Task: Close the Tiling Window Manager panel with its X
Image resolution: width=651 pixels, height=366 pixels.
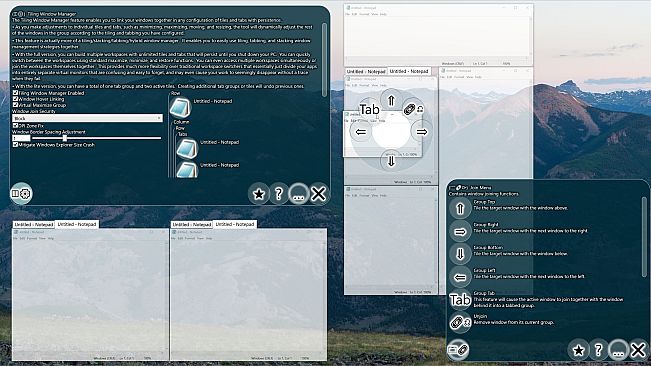Action: [318, 193]
